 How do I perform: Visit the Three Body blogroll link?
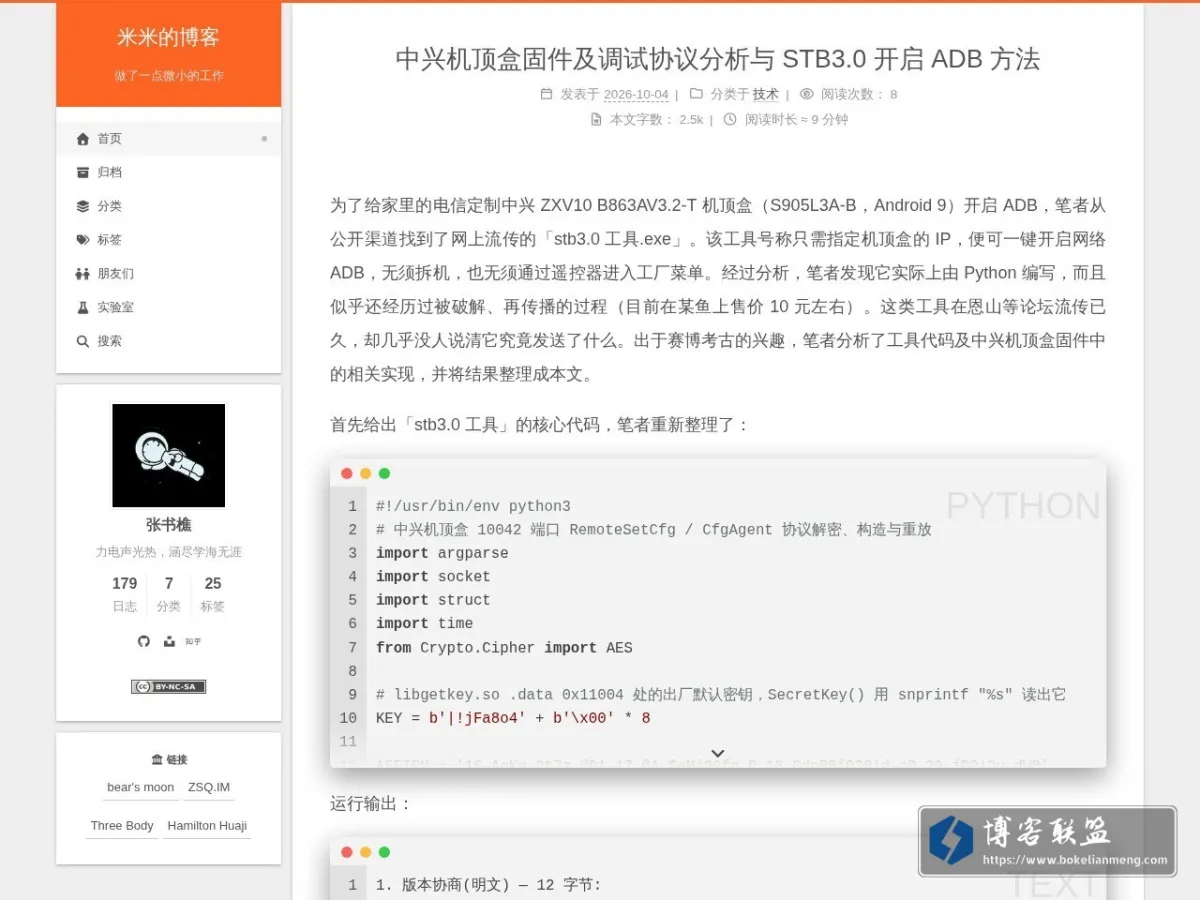(x=122, y=825)
